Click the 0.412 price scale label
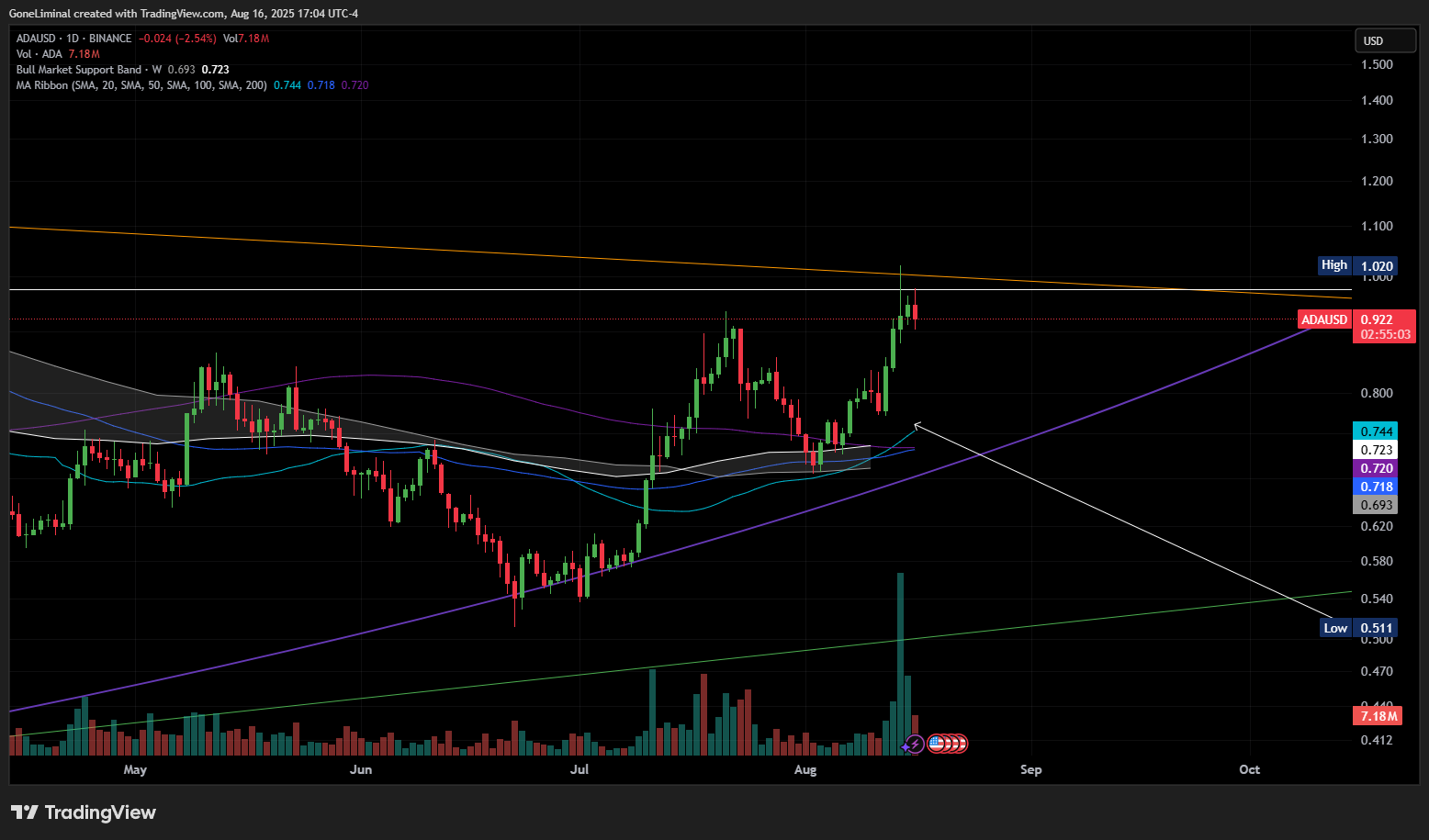Image resolution: width=1429 pixels, height=840 pixels. pos(1377,740)
